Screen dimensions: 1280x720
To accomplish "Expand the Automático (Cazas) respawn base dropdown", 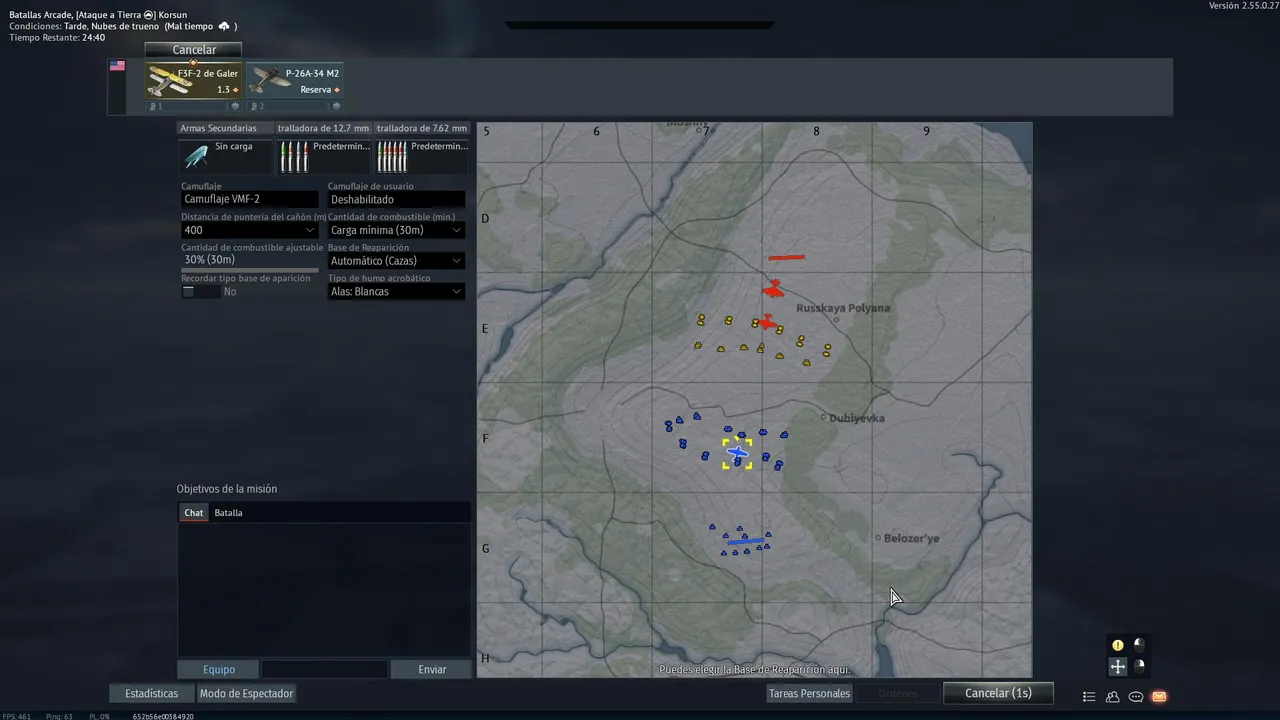I will pyautogui.click(x=396, y=261).
